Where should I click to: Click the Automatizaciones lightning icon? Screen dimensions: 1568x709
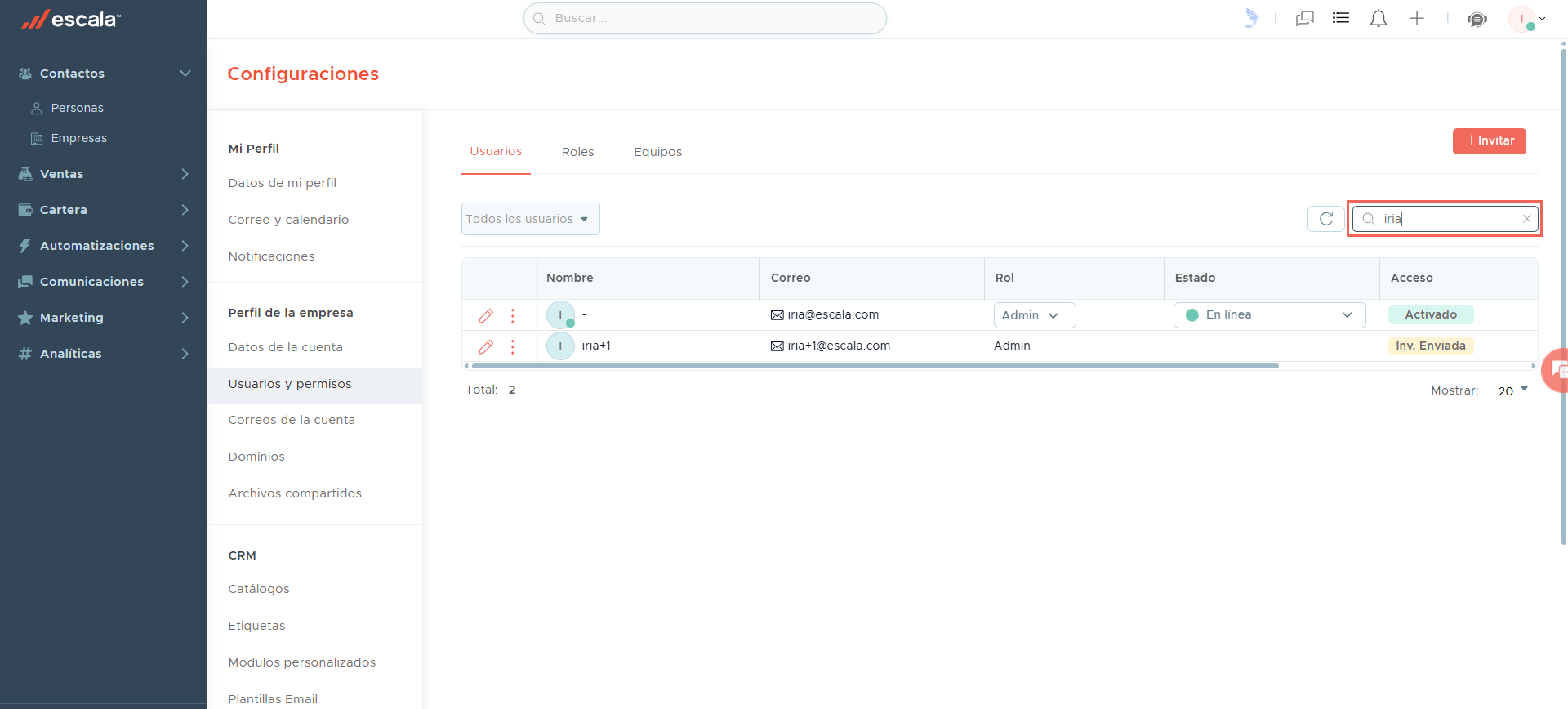pyautogui.click(x=25, y=246)
